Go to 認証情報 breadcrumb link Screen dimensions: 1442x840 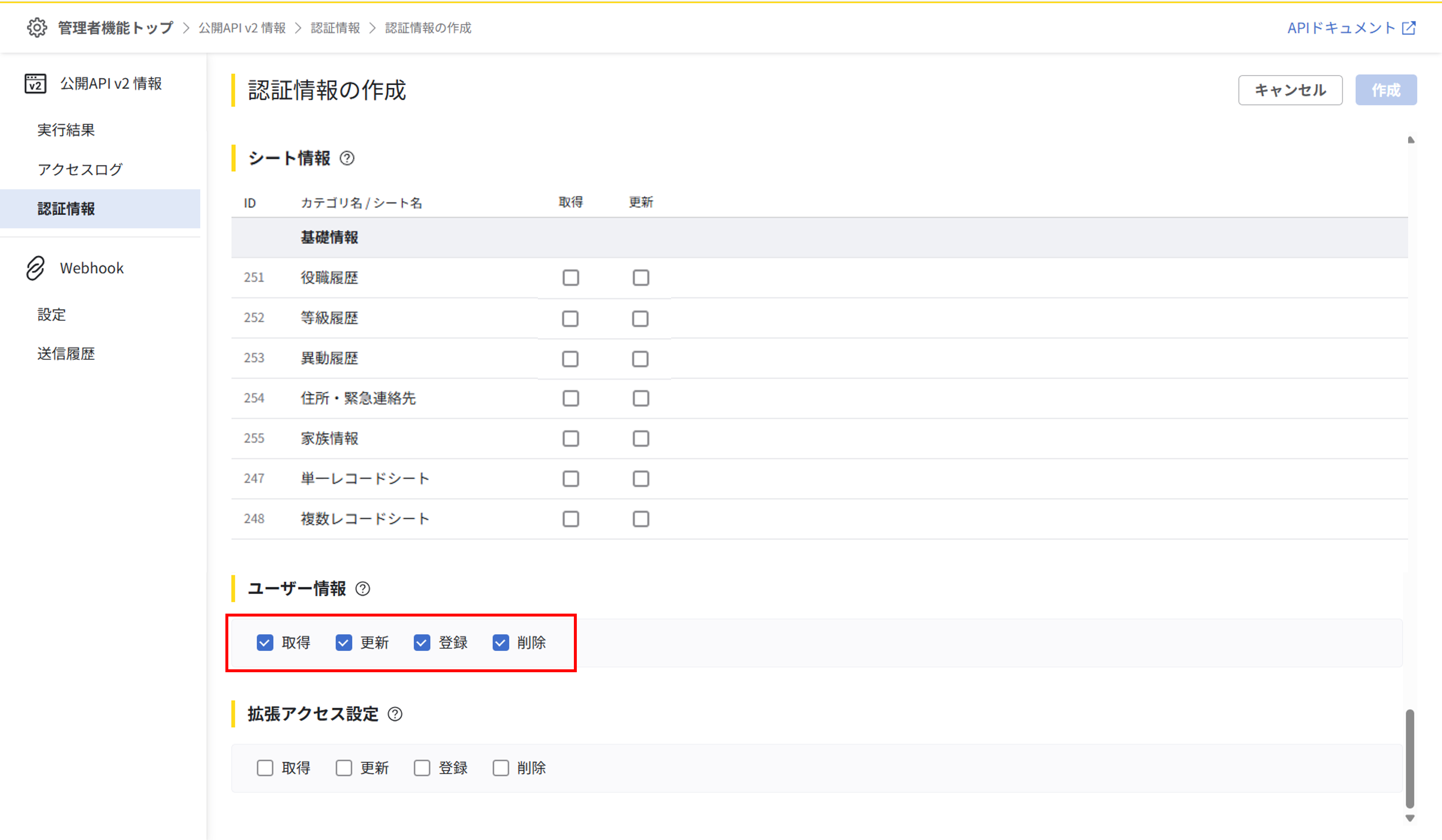335,28
